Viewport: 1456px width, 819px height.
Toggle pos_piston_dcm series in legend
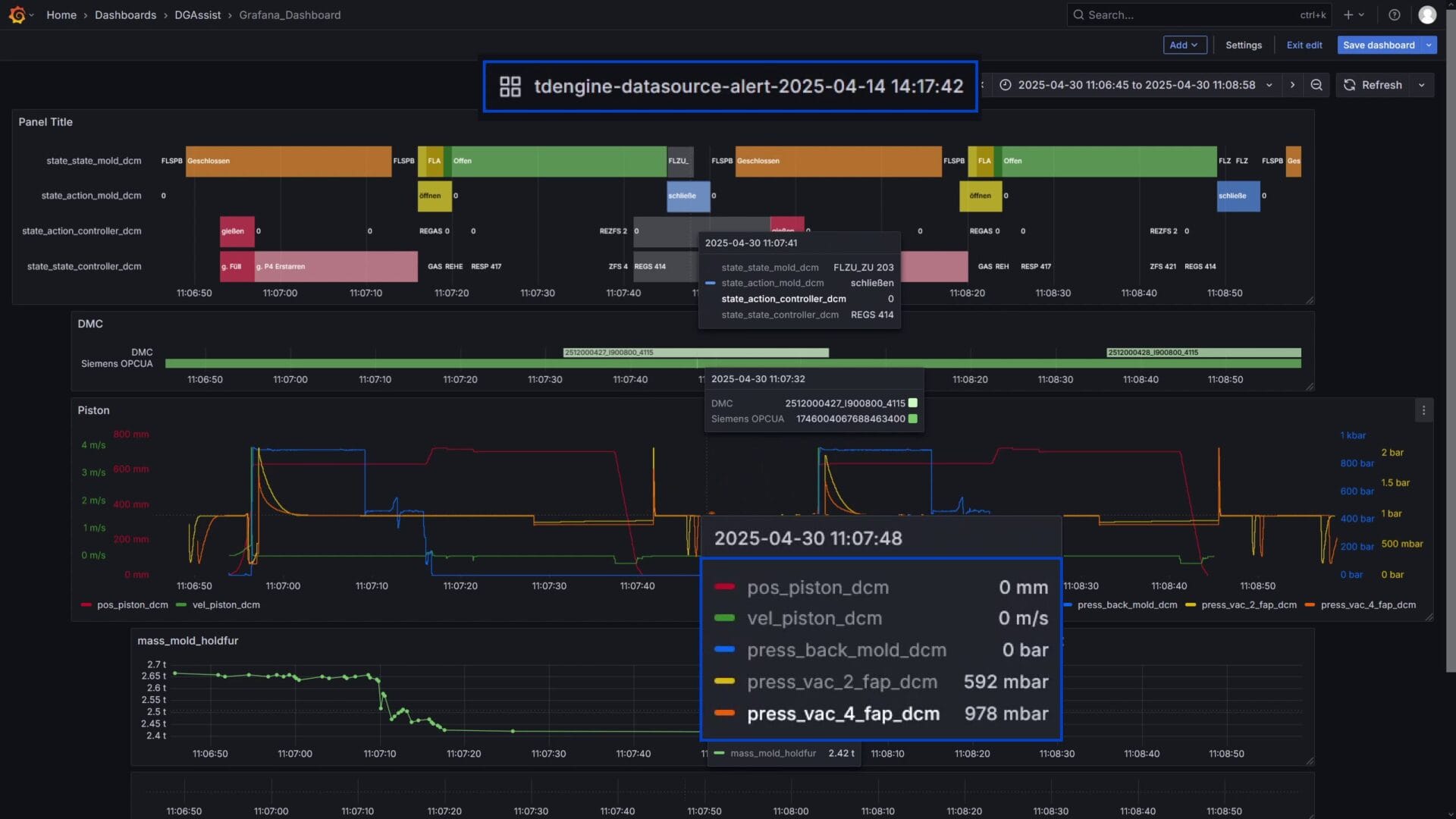[132, 605]
